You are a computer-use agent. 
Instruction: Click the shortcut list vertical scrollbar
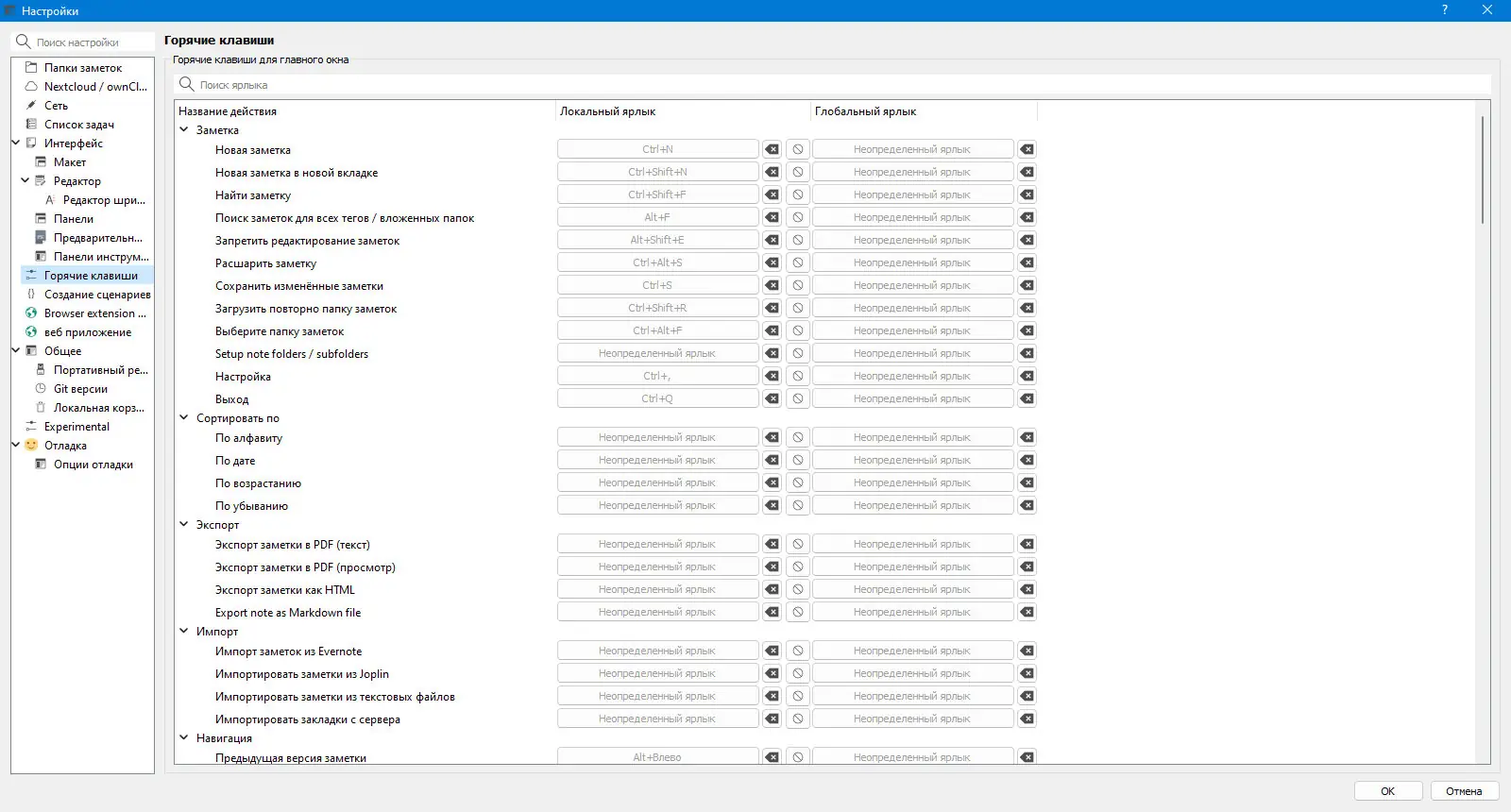click(x=1483, y=170)
